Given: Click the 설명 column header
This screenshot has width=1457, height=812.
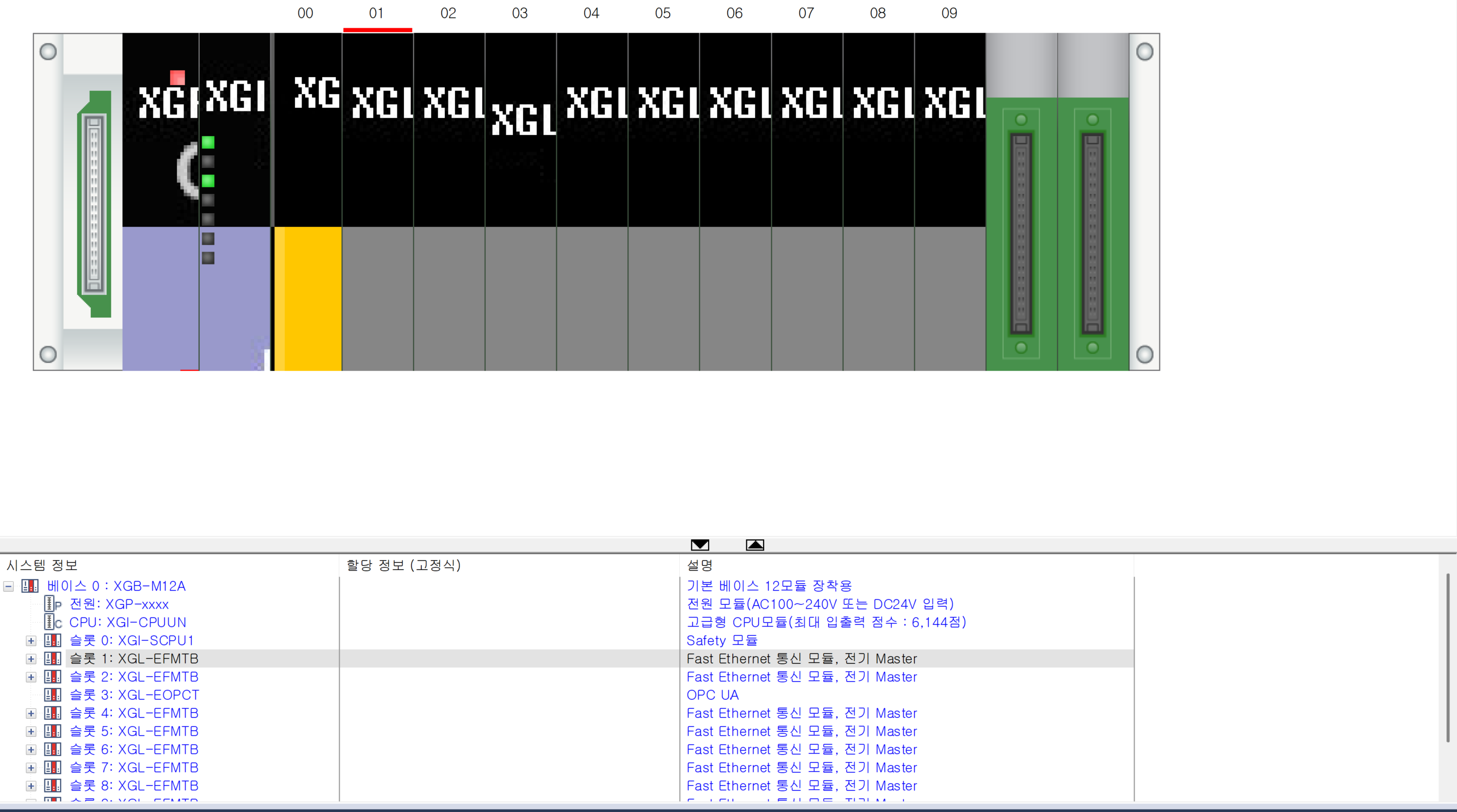Looking at the screenshot, I should [x=907, y=565].
